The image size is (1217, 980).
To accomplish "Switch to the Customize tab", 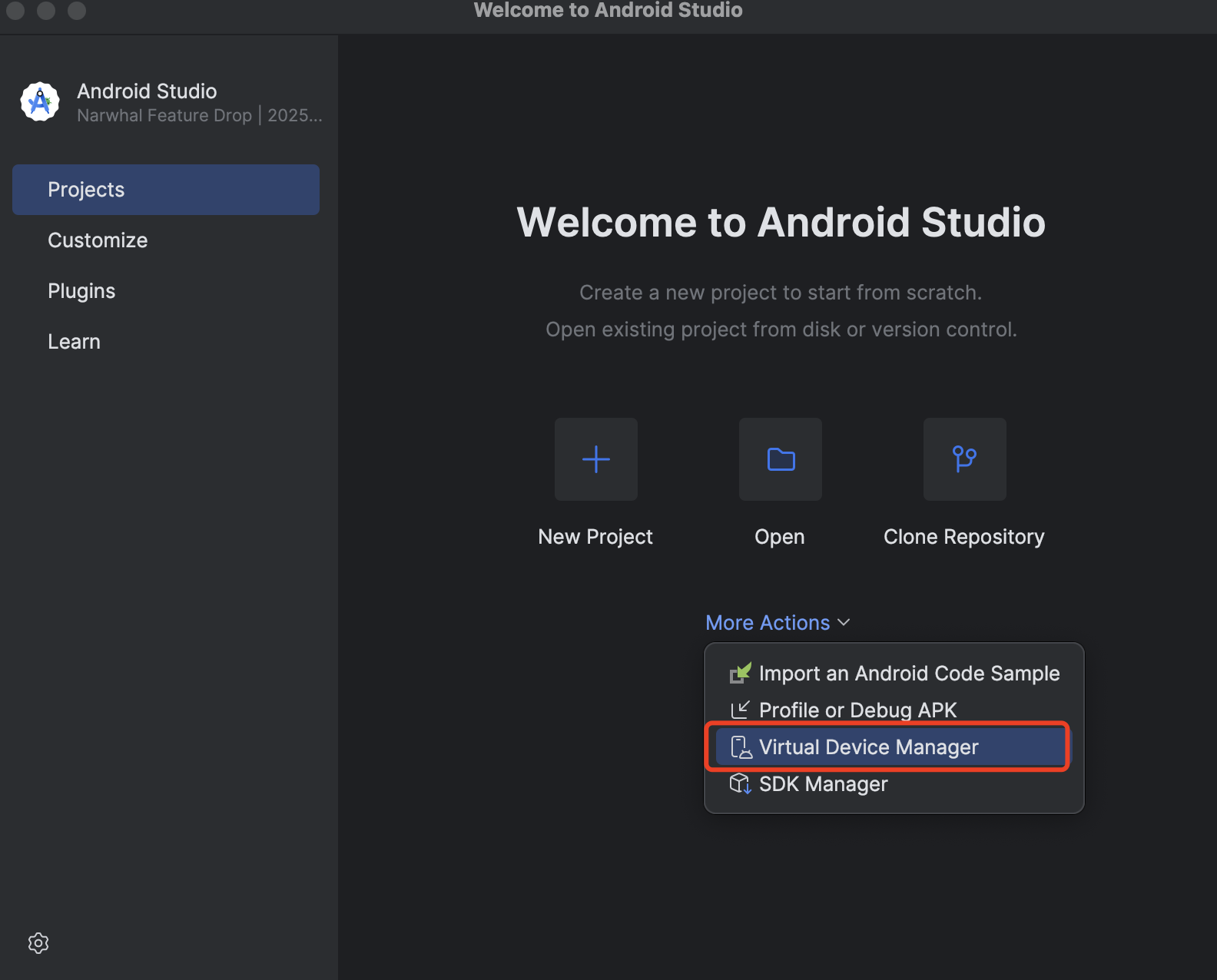I will click(x=166, y=240).
